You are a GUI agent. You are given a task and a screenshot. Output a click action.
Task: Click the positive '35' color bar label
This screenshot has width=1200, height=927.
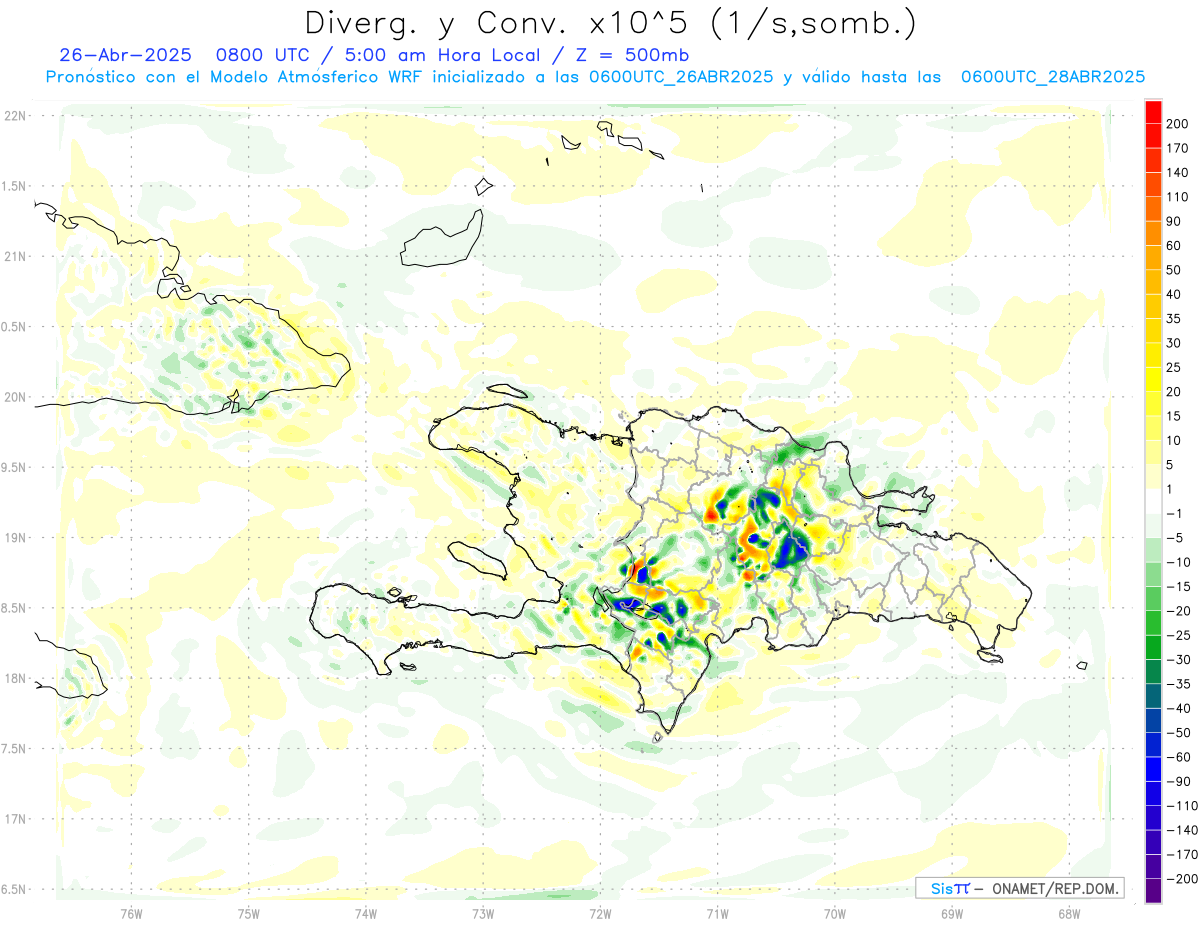coord(1174,319)
